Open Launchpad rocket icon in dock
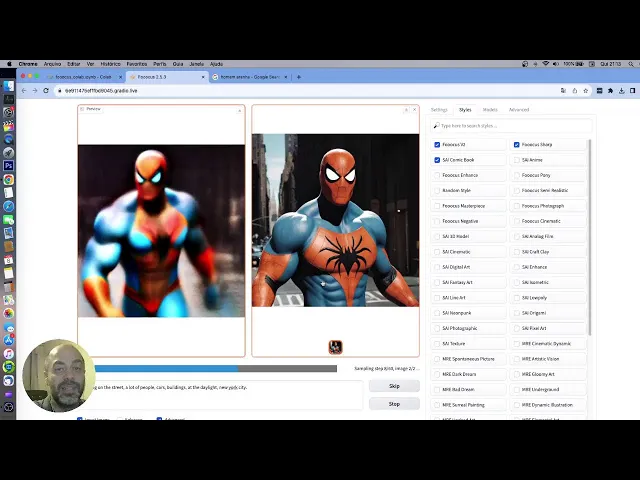Viewport: 640px width, 480px height. pos(9,153)
